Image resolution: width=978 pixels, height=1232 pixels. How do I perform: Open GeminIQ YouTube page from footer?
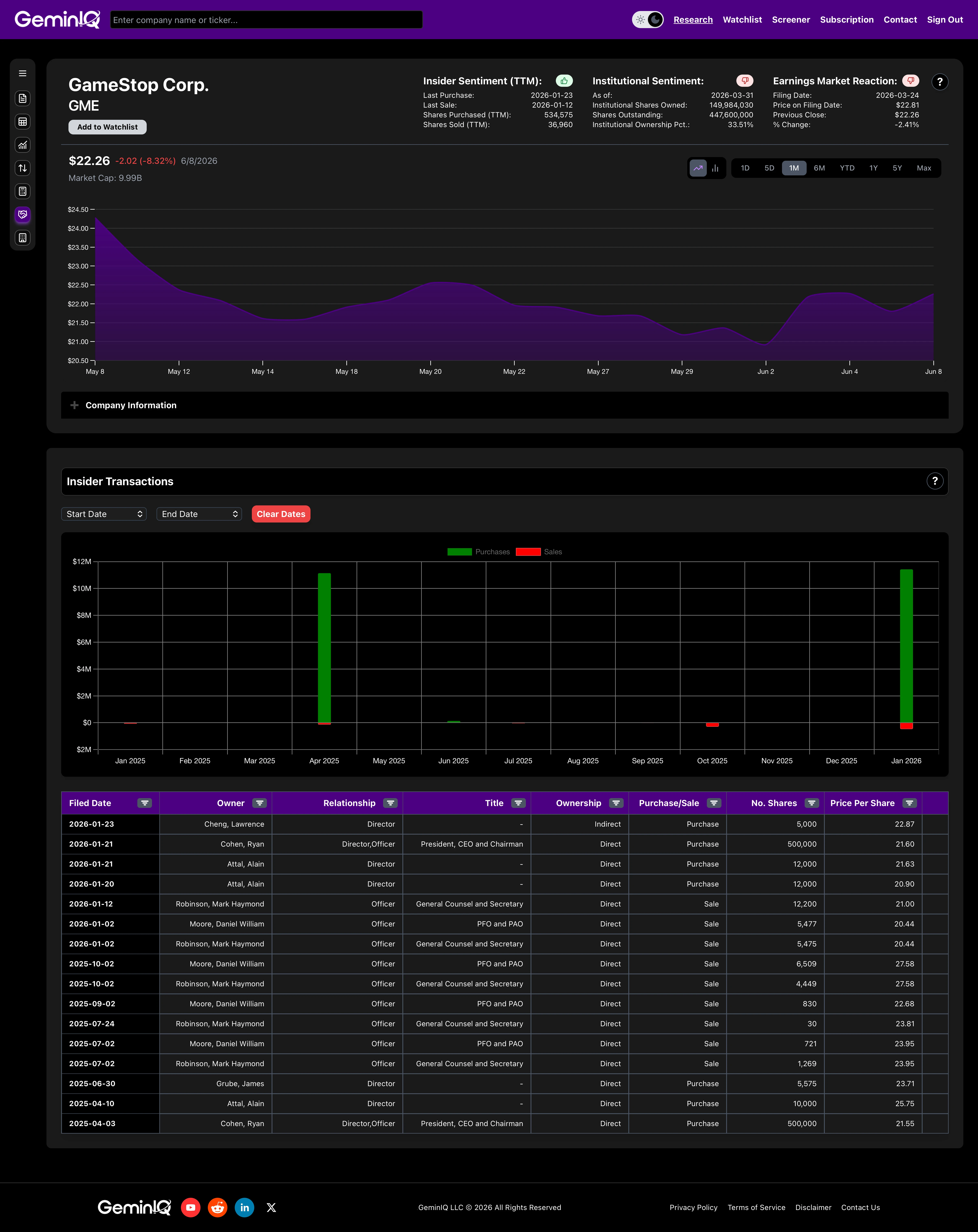click(190, 1207)
